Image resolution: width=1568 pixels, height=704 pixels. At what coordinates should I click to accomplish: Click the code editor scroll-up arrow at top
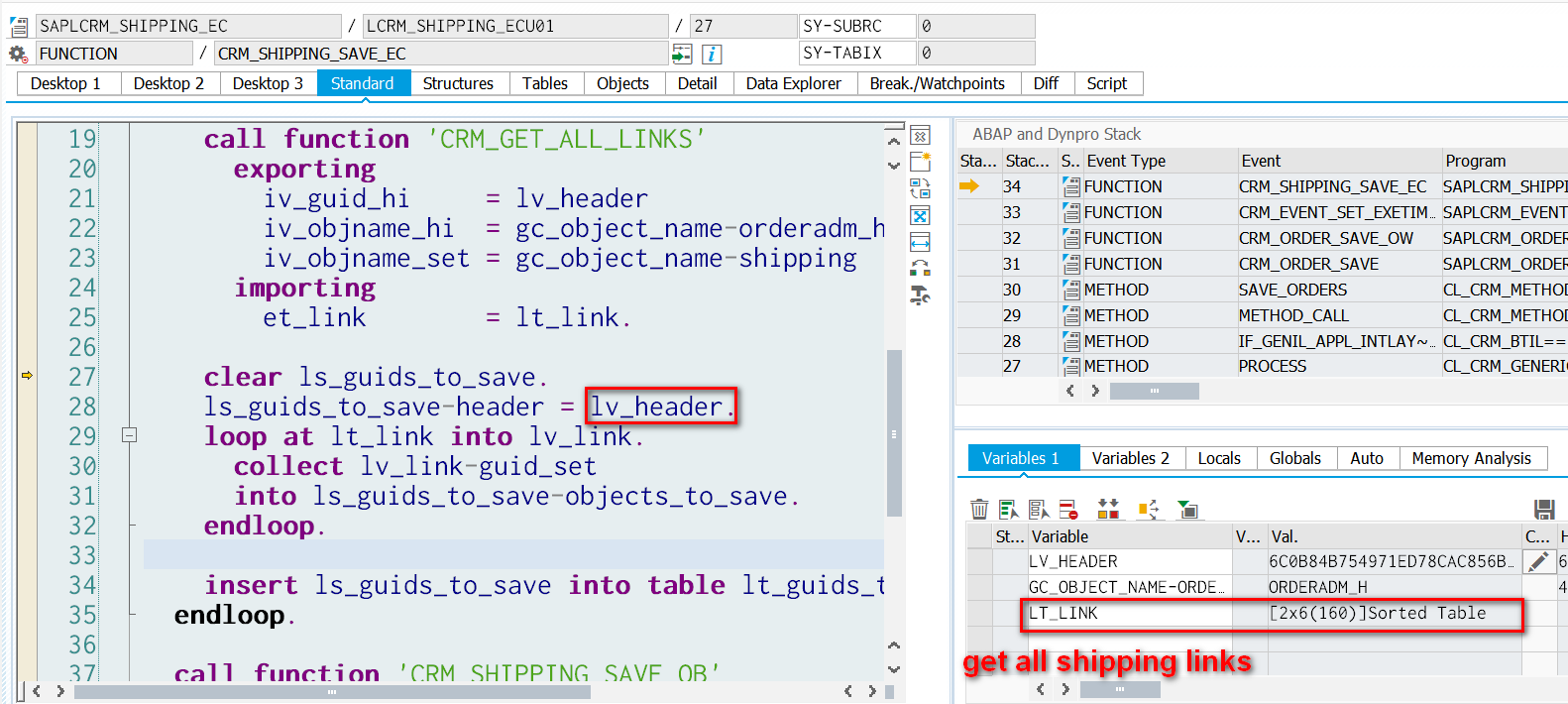(894, 141)
